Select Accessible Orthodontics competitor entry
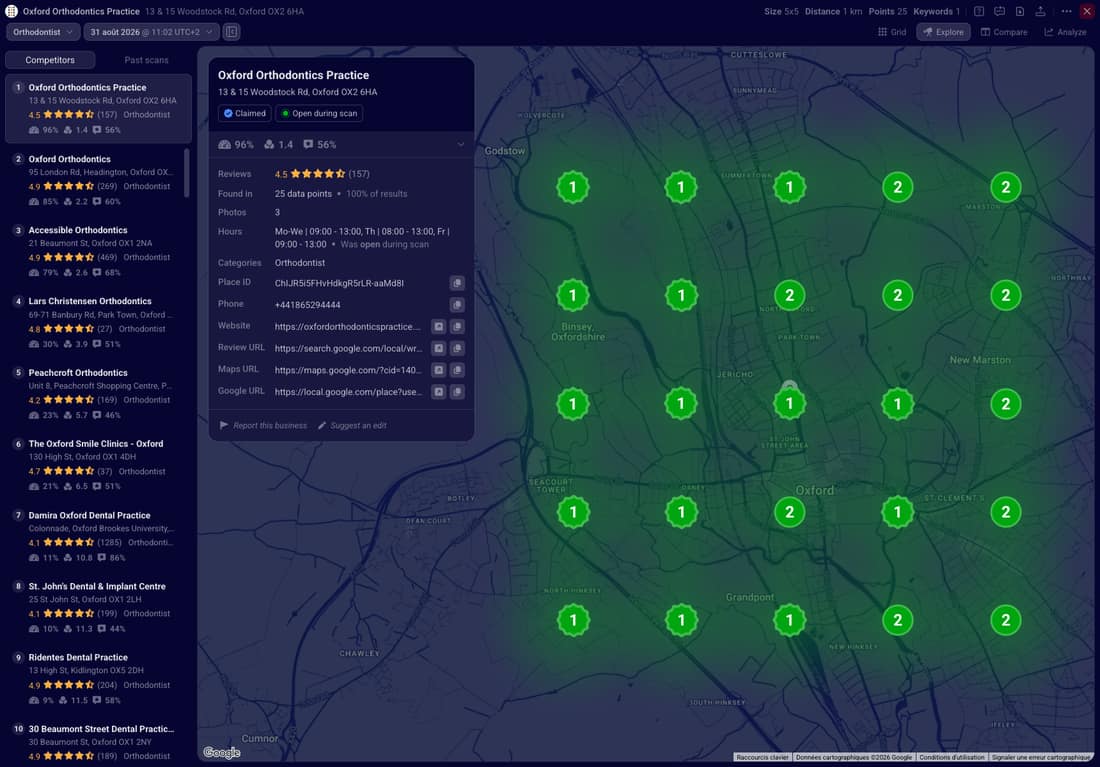The image size is (1100, 767). tap(98, 250)
